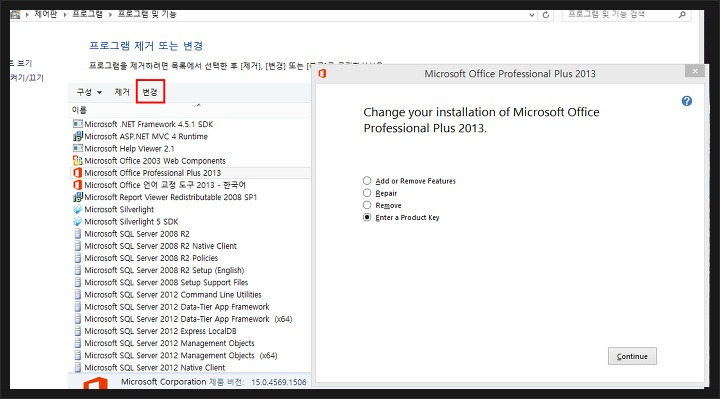
Task: Click the Continue button
Action: tap(632, 356)
